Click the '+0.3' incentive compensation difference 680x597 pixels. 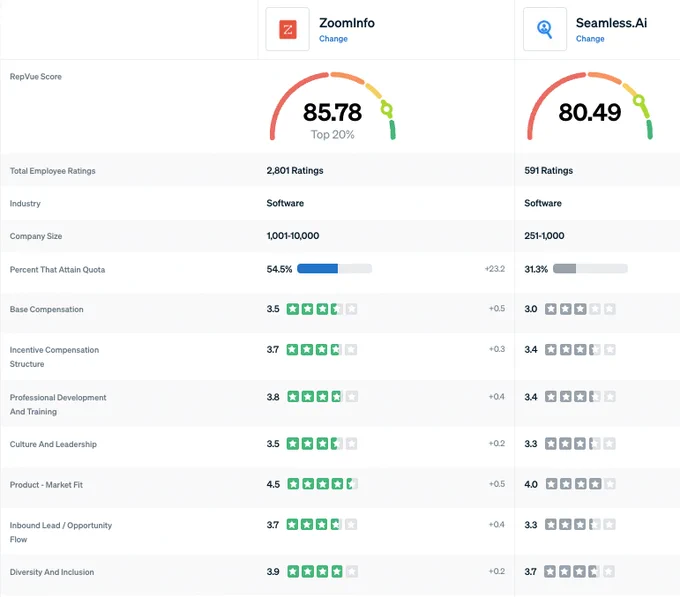497,349
